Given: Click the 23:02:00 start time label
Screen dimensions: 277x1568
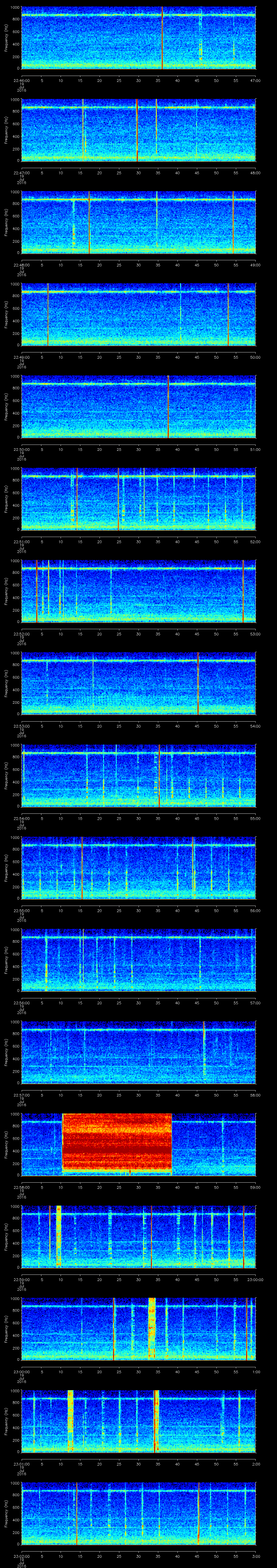Looking at the screenshot, I should pos(22,1556).
